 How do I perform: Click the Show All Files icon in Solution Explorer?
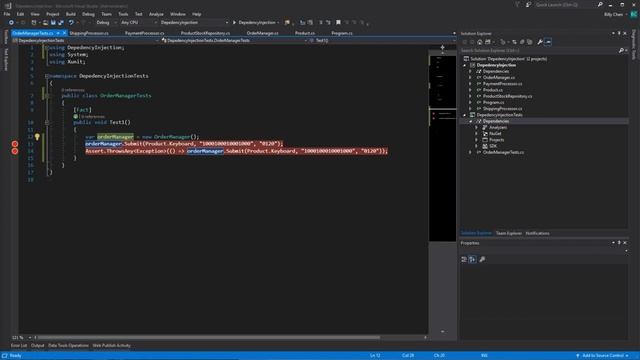click(x=529, y=42)
